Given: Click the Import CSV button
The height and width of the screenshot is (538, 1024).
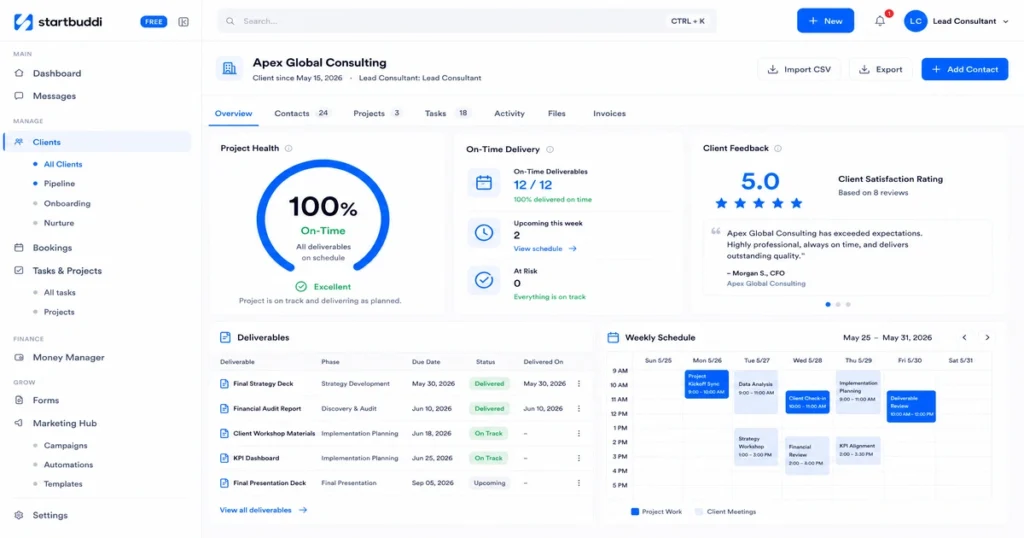Looking at the screenshot, I should click(799, 69).
